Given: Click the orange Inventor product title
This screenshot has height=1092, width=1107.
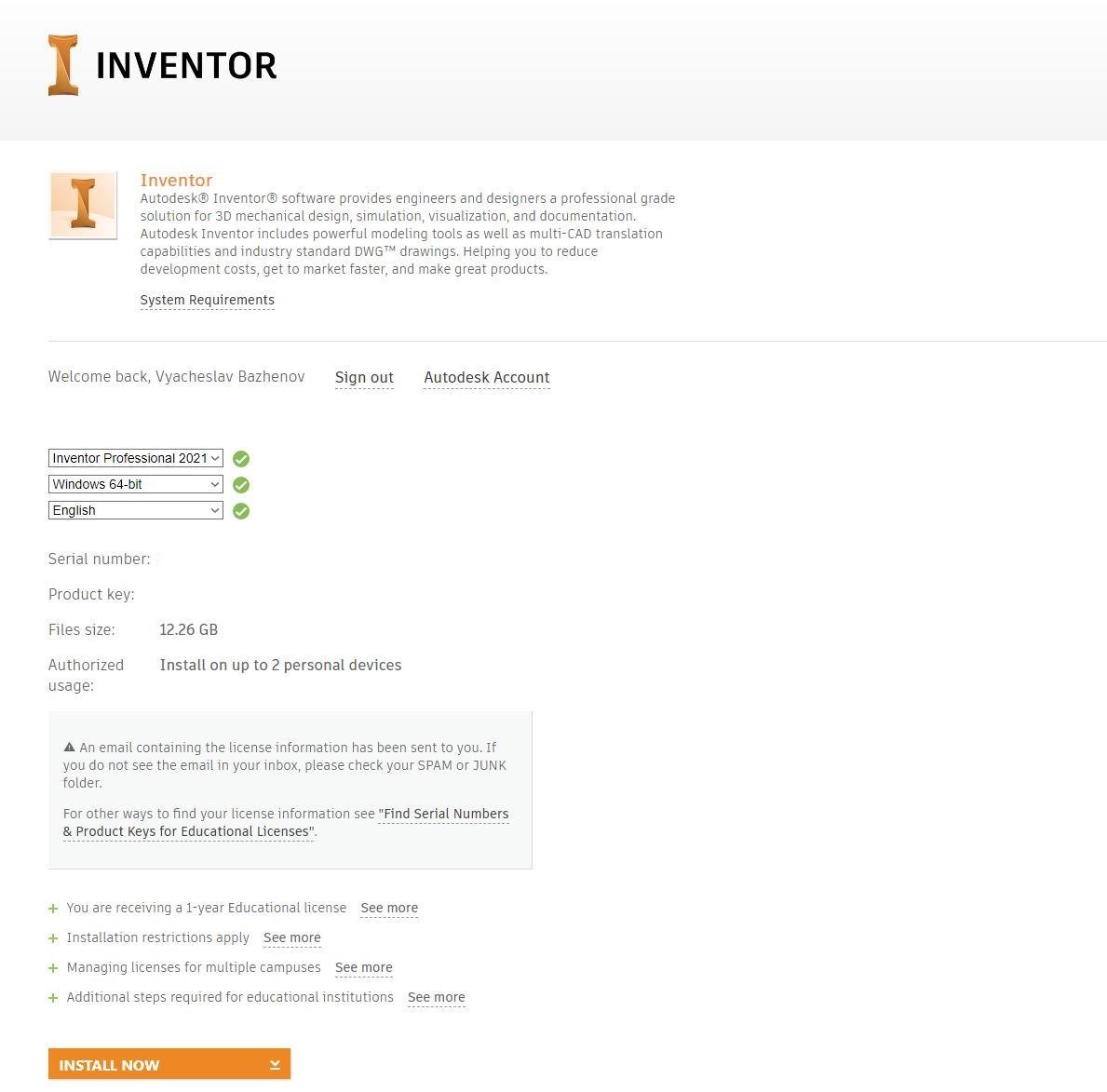Looking at the screenshot, I should (x=176, y=180).
